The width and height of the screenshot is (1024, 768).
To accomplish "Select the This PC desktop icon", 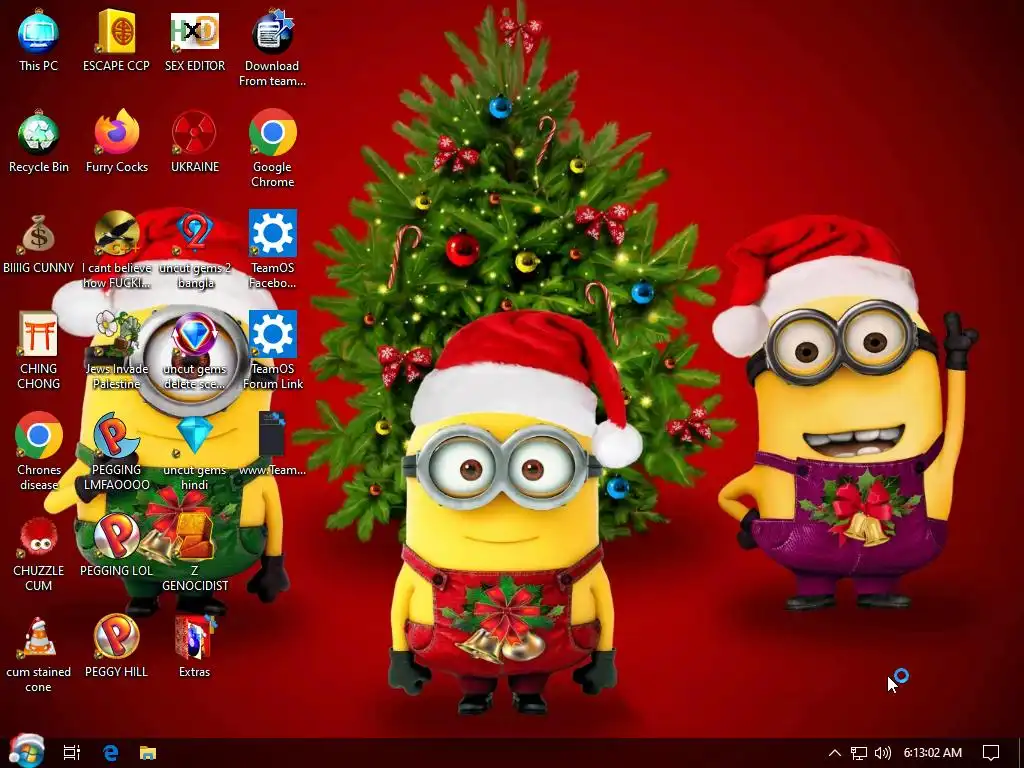I will (x=39, y=31).
